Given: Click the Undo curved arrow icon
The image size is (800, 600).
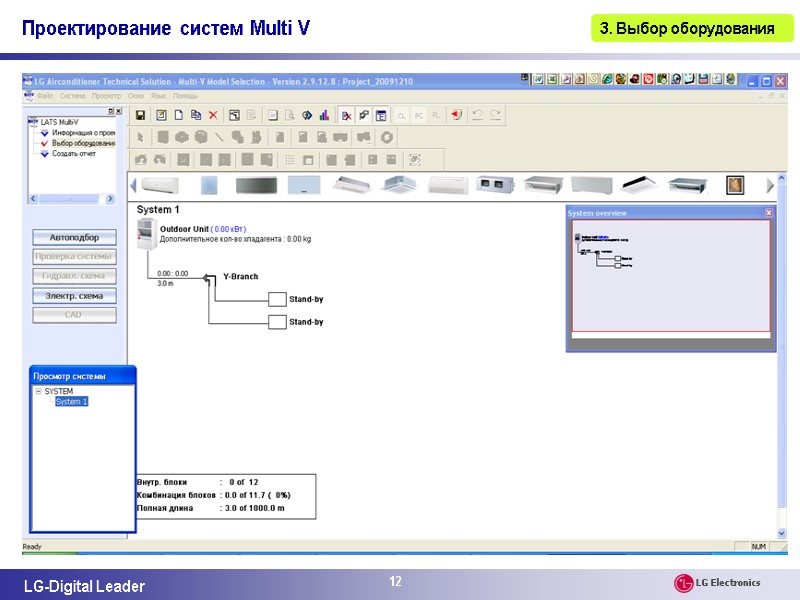Looking at the screenshot, I should click(477, 115).
